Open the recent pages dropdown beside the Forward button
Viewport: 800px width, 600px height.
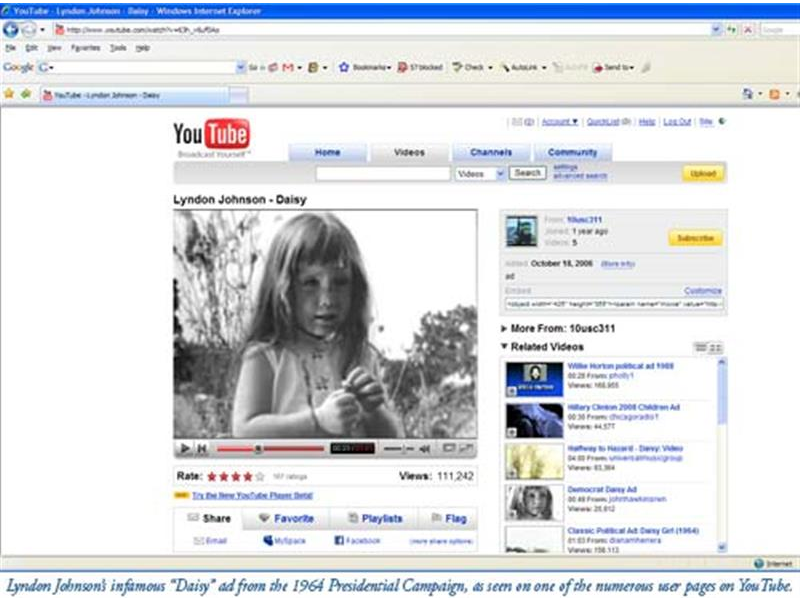[x=42, y=30]
